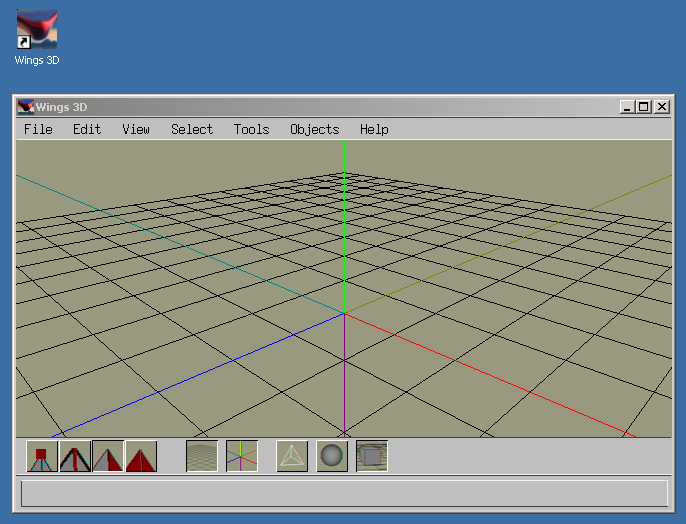
Task: Select vertex selection mode icon
Action: (42, 456)
